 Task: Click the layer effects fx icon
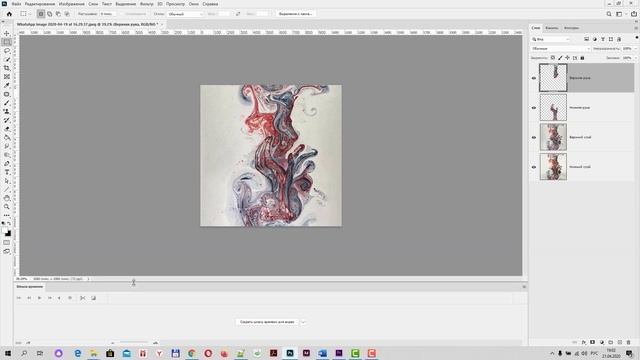coord(584,342)
